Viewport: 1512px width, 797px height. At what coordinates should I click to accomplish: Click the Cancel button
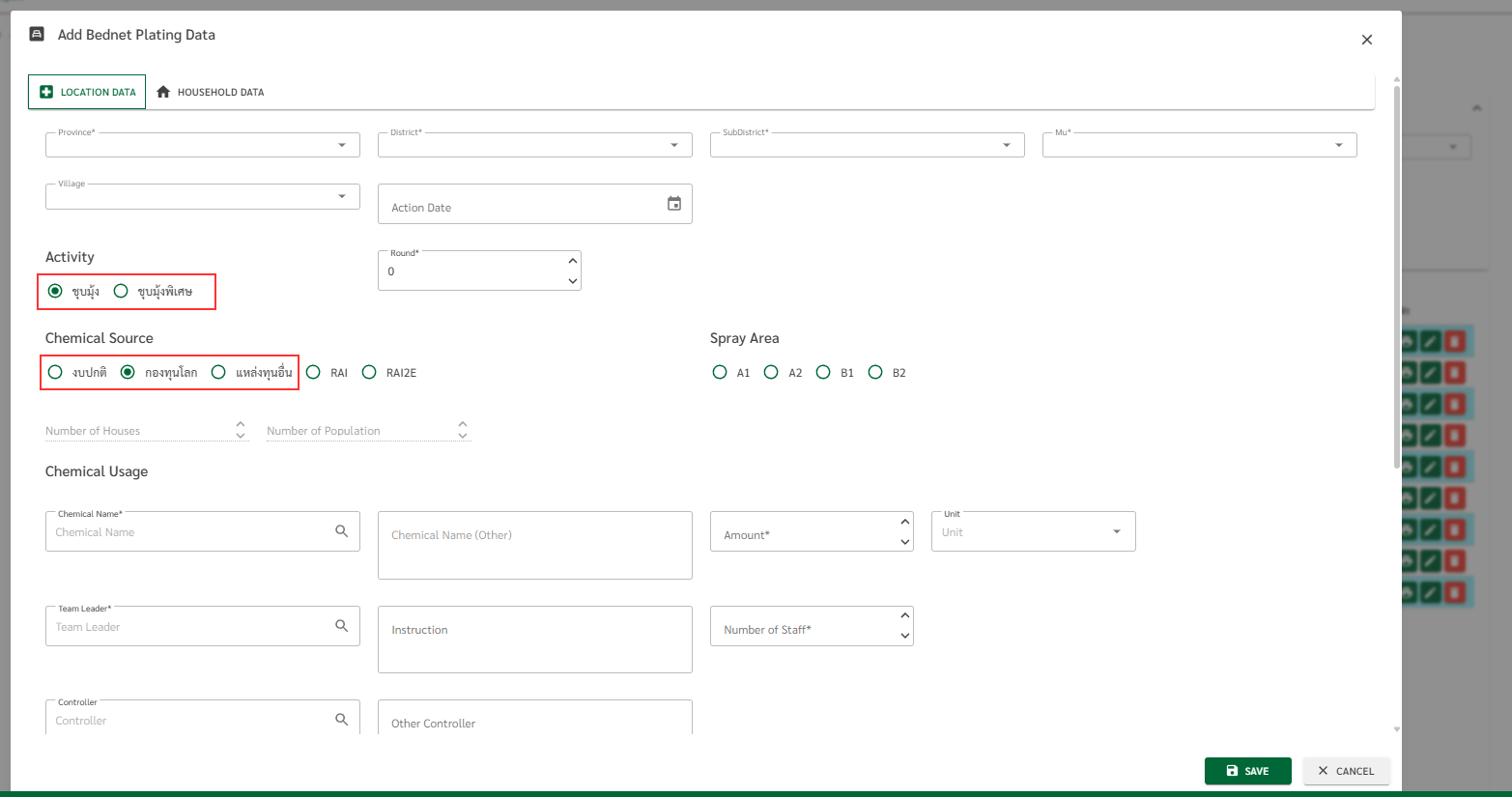(x=1346, y=771)
